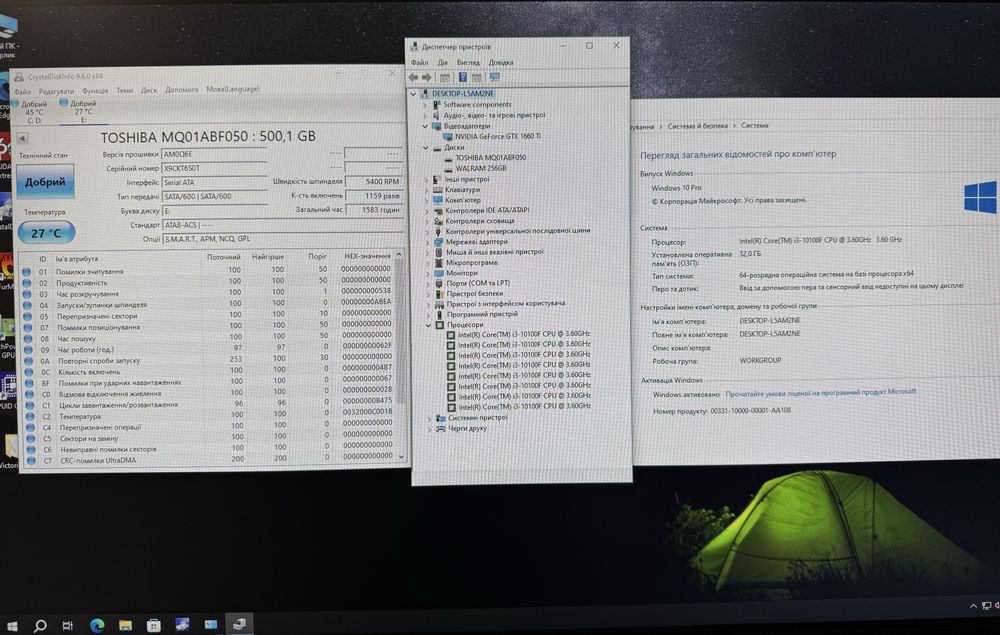This screenshot has width=1000, height=635.
Task: Expand the Software components category
Action: (425, 105)
